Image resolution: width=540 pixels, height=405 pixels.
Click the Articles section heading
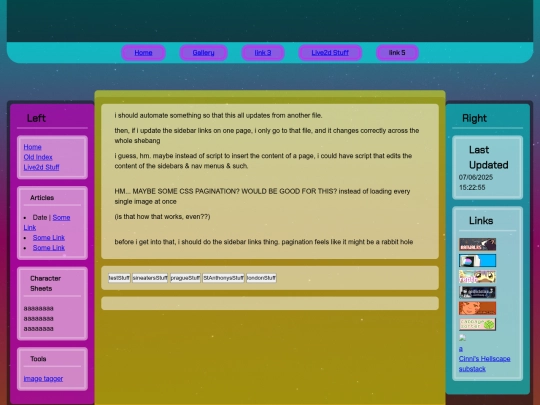[x=42, y=198]
